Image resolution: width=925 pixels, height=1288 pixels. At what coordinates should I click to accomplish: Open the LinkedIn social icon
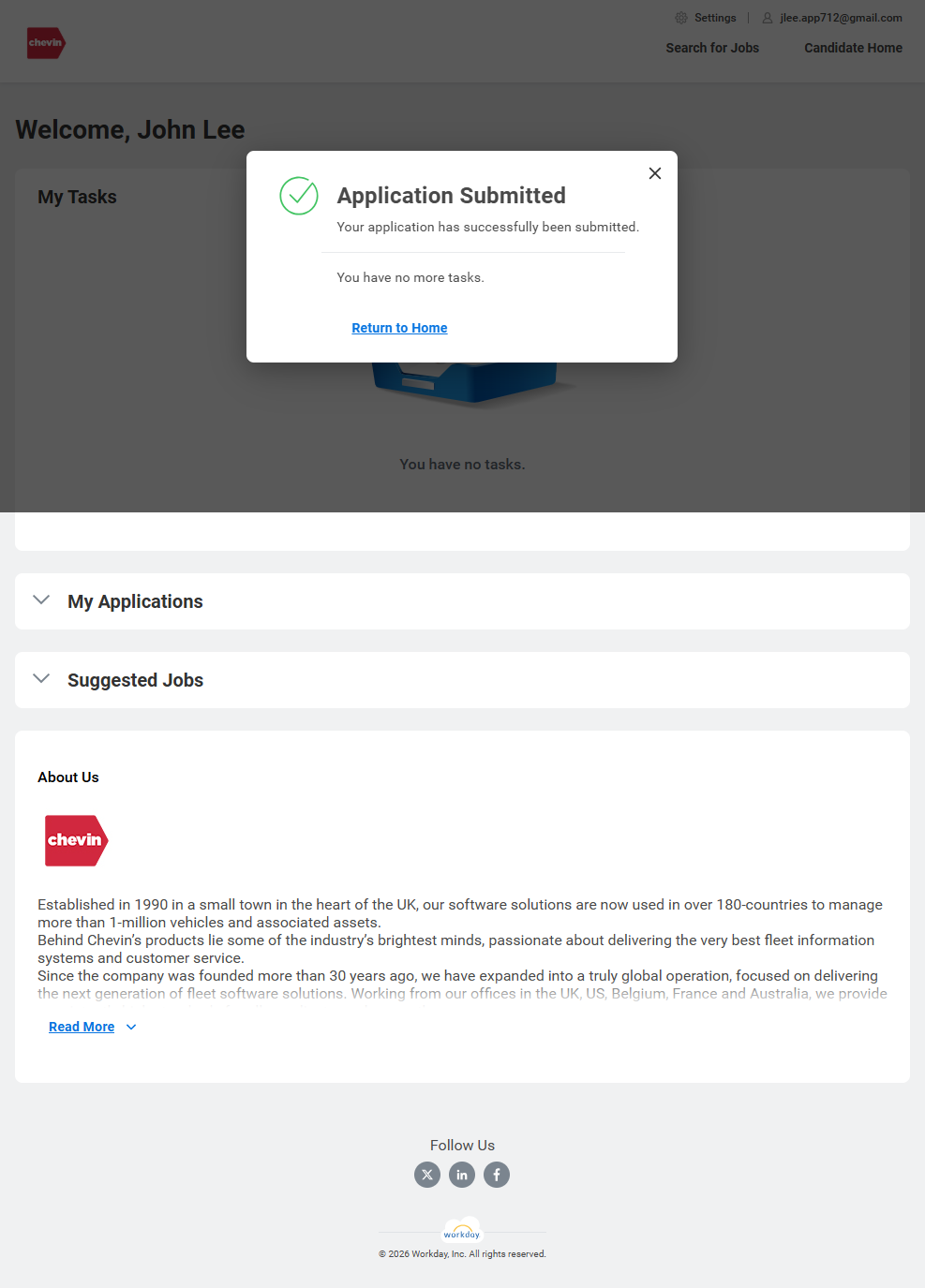coord(462,1175)
